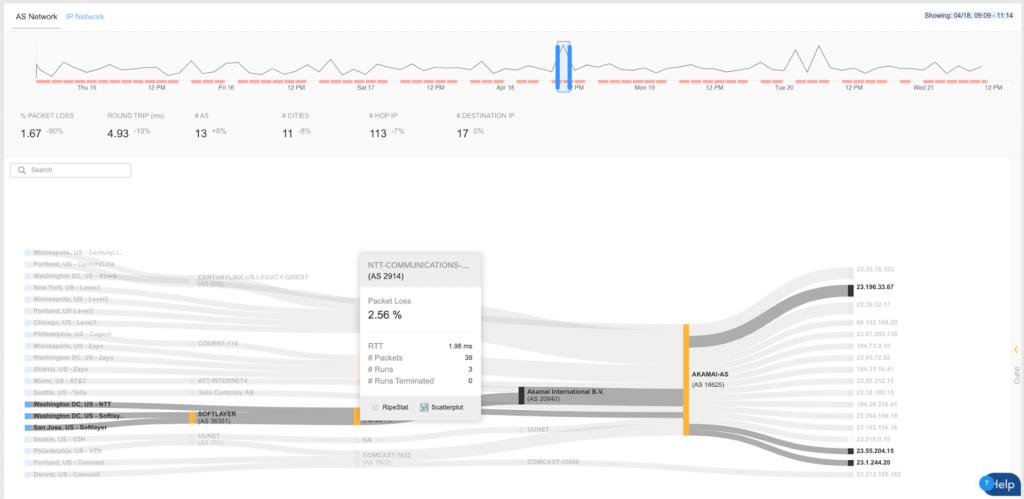Select the Telia Company AB label
The width and height of the screenshot is (1024, 499).
(225, 393)
